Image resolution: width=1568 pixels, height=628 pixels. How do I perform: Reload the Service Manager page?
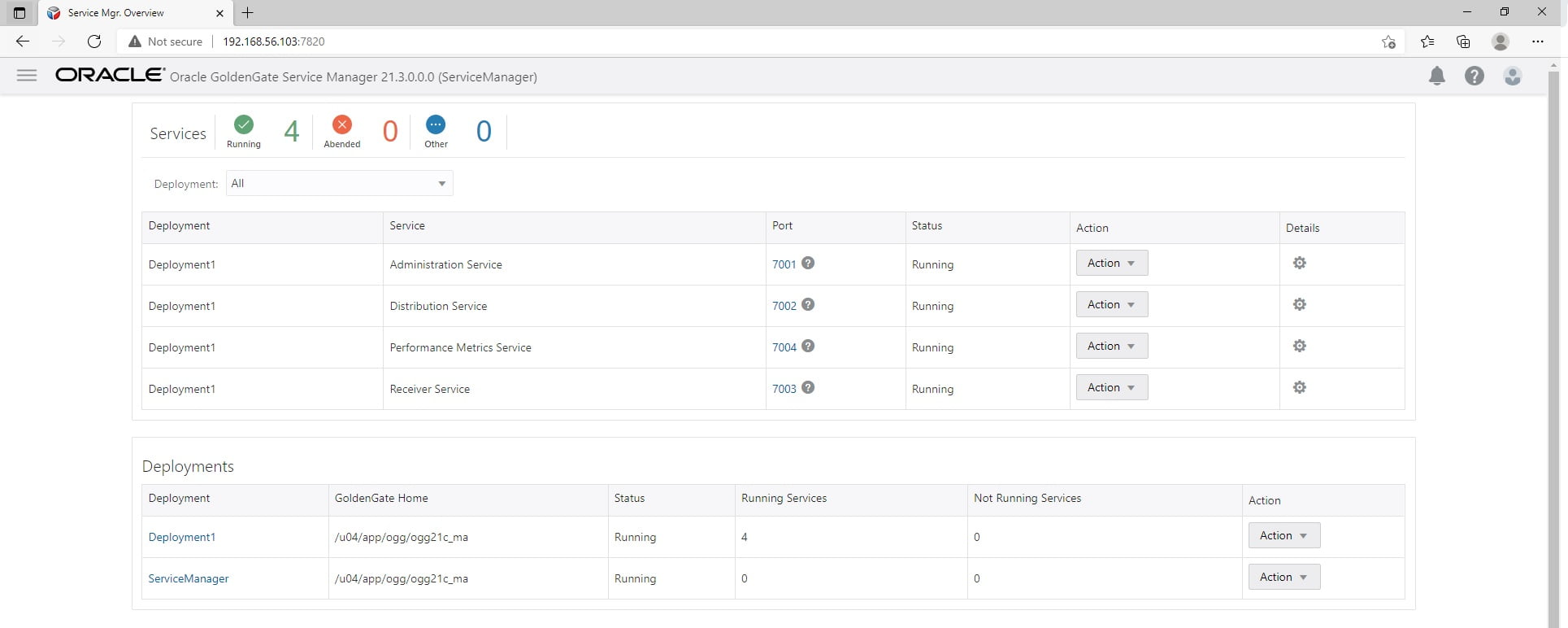point(94,41)
